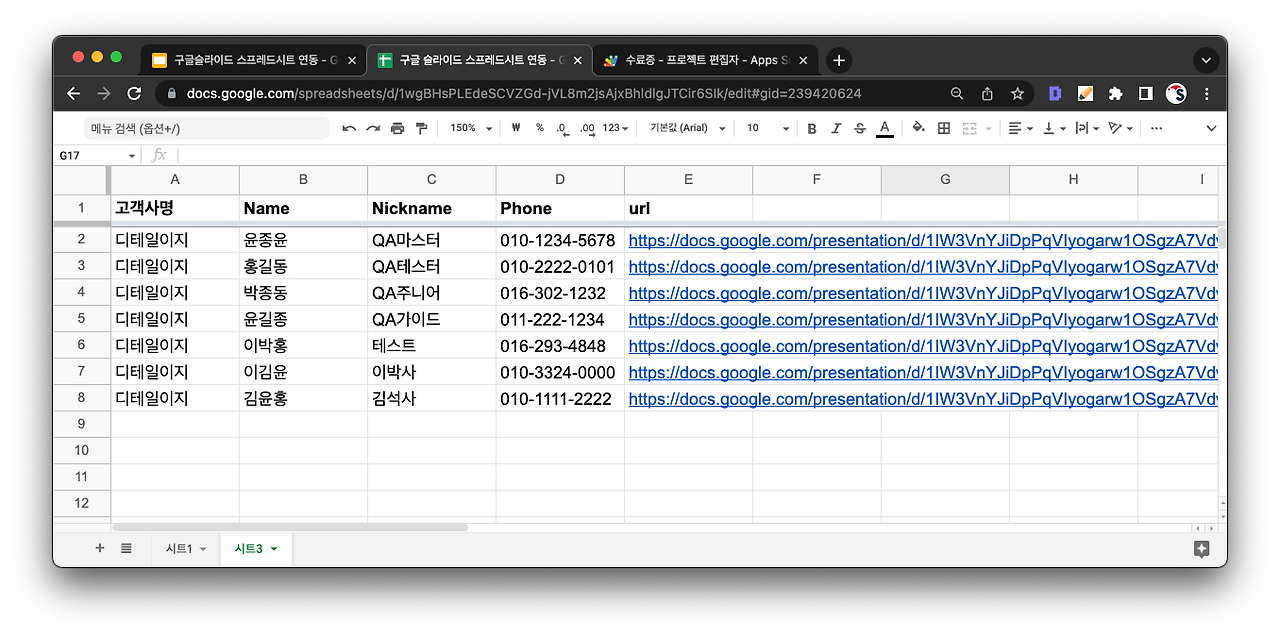Open the Explore button at bottom right

coord(1202,549)
